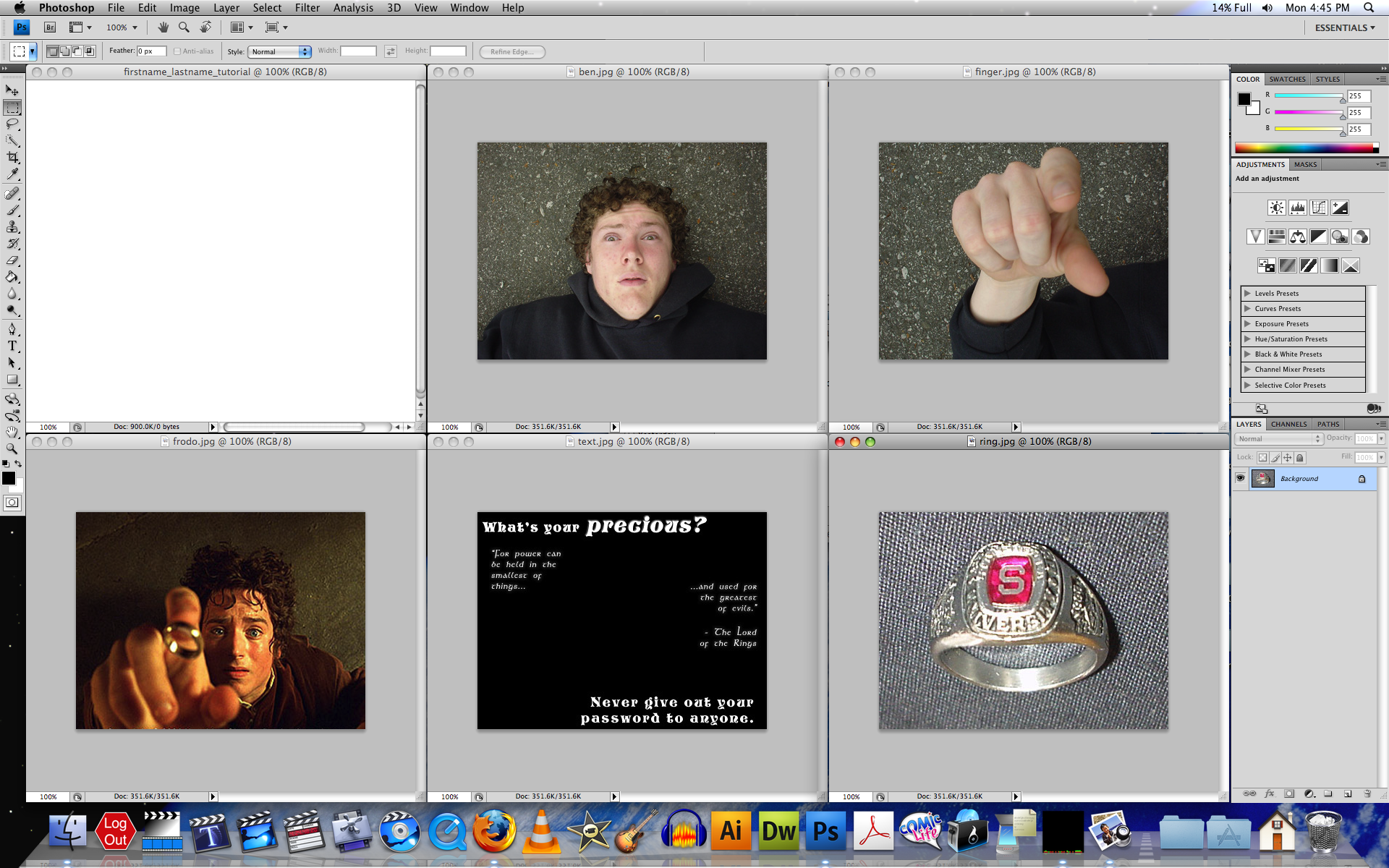The width and height of the screenshot is (1389, 868).
Task: Click the swap width and height button
Action: (391, 51)
